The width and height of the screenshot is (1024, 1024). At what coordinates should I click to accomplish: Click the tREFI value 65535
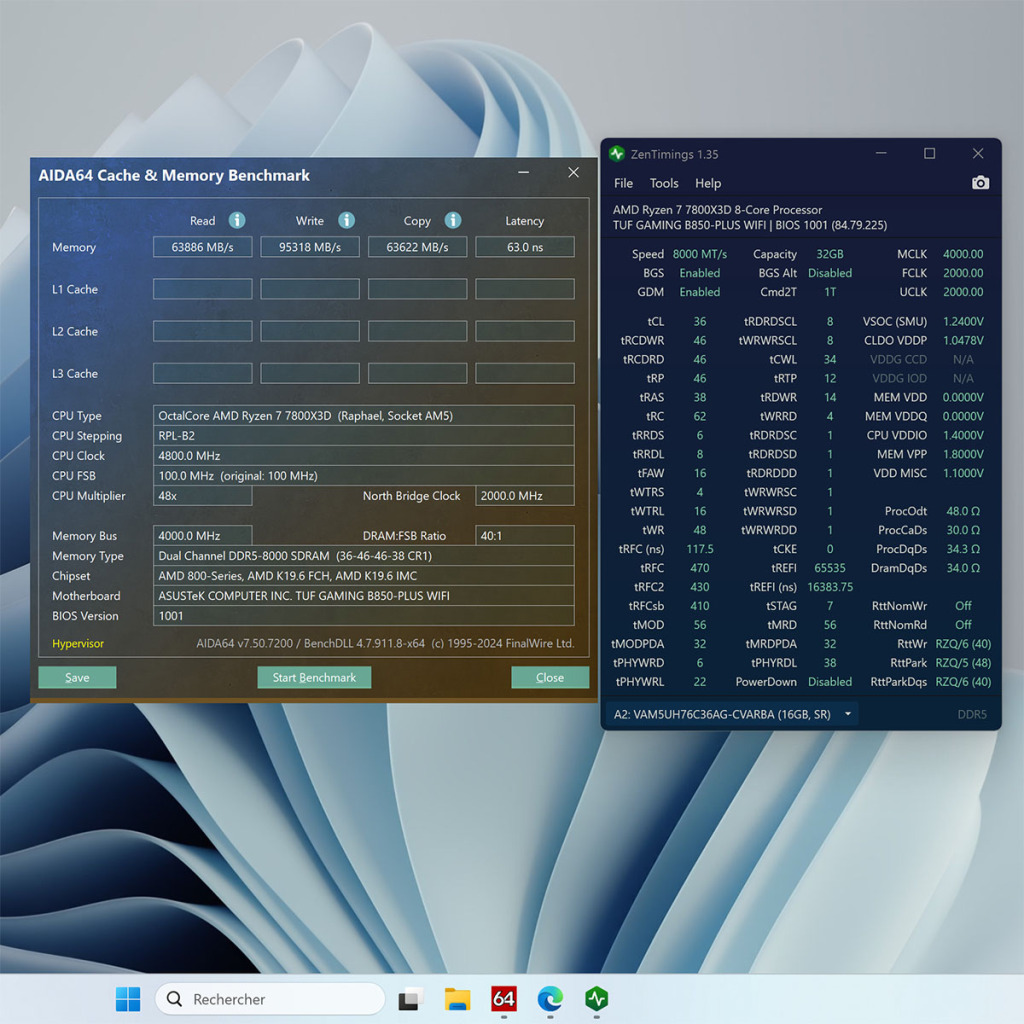coord(829,568)
